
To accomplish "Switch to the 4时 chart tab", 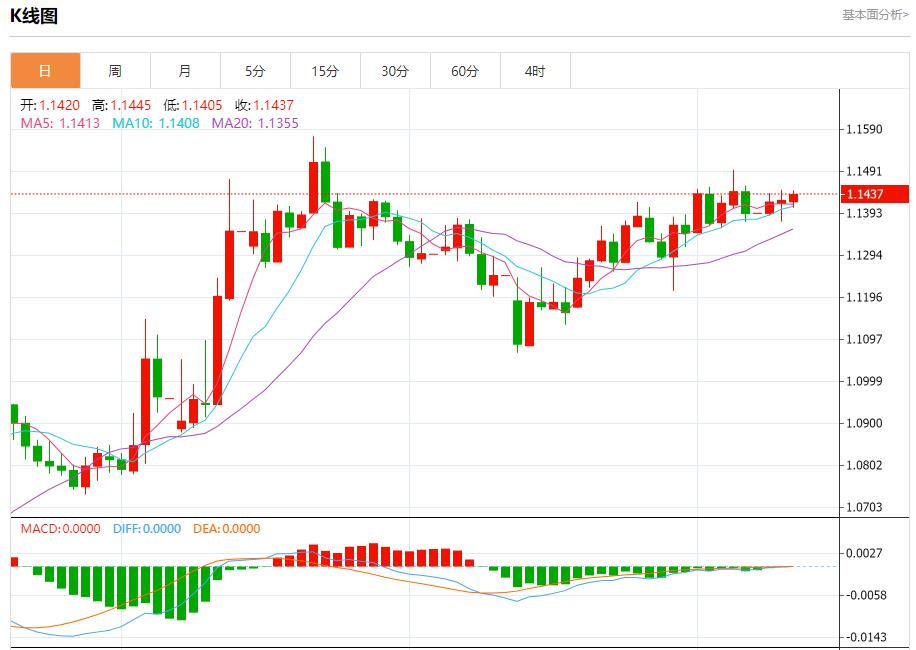I will (535, 71).
